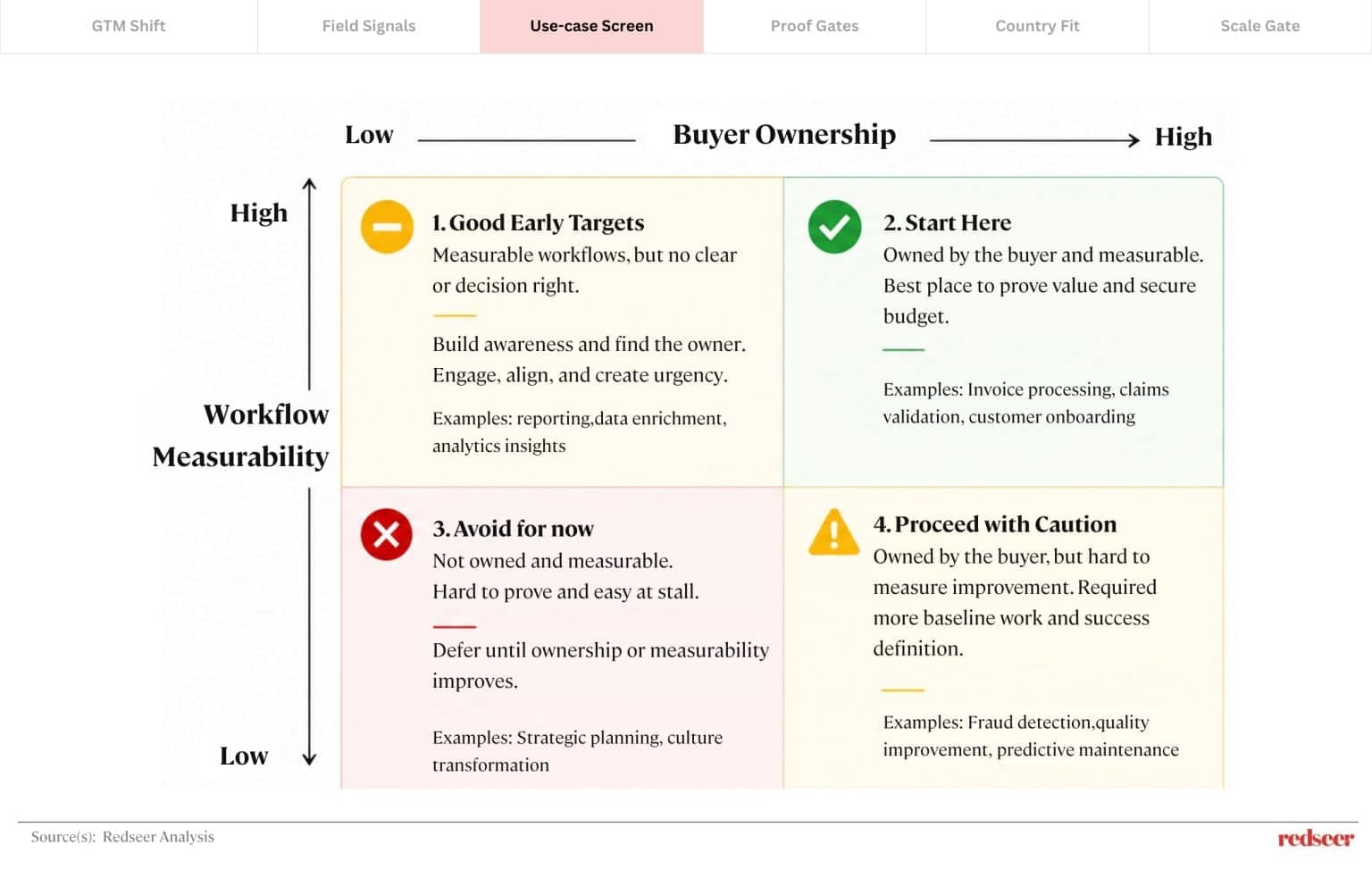This screenshot has height=878, width=1372.
Task: Click "Hard to prove and easy at stall." text
Action: coord(565,591)
